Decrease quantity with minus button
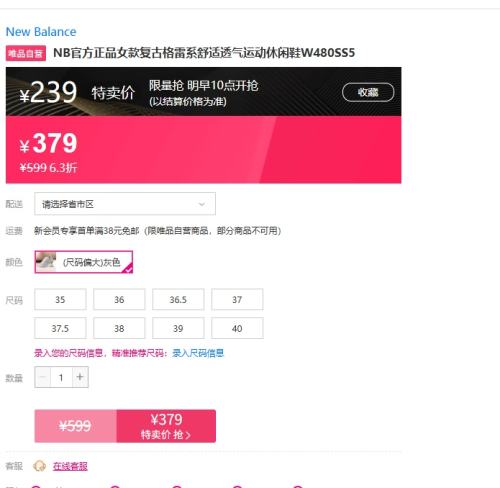Viewport: 500px width, 488px height. (x=43, y=377)
